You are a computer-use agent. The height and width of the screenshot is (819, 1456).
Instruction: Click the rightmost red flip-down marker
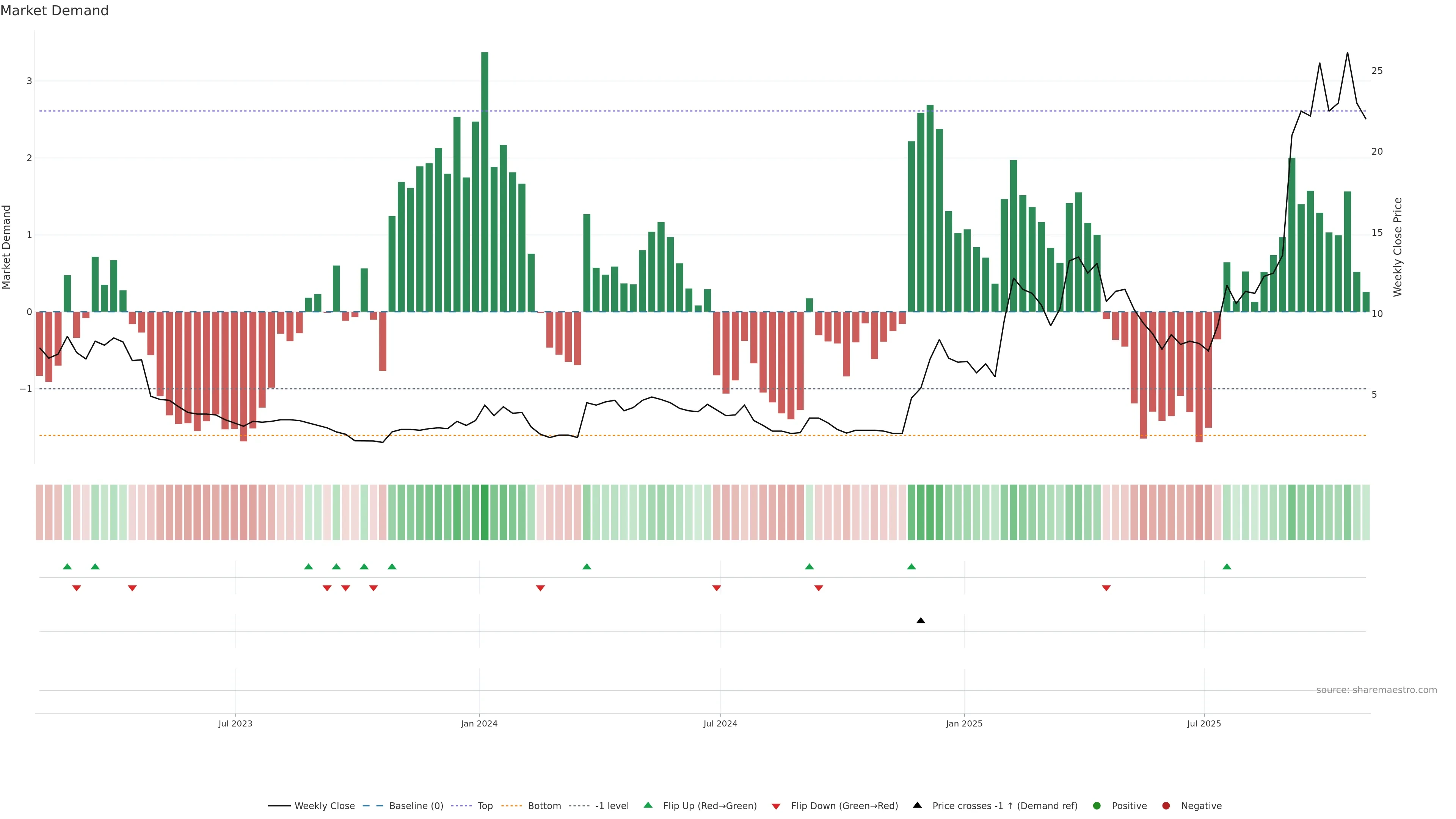[x=1106, y=588]
